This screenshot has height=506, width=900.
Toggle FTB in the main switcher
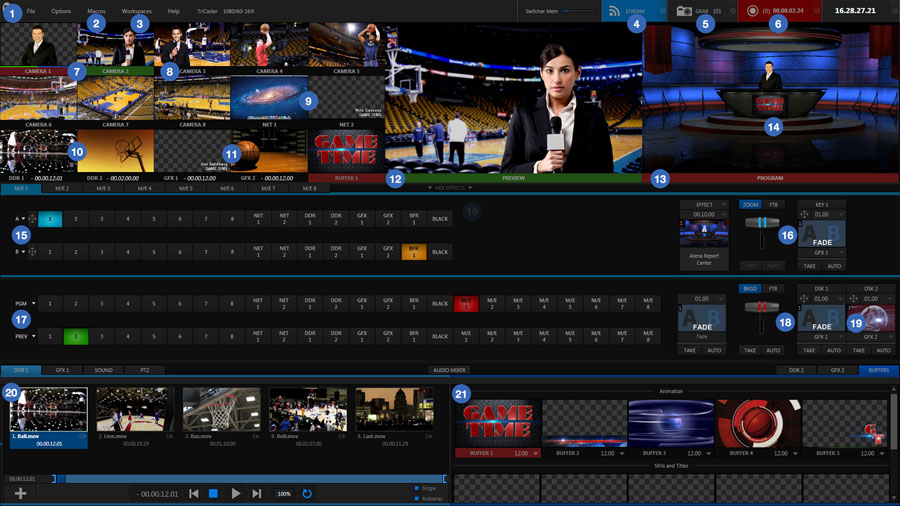coord(773,288)
